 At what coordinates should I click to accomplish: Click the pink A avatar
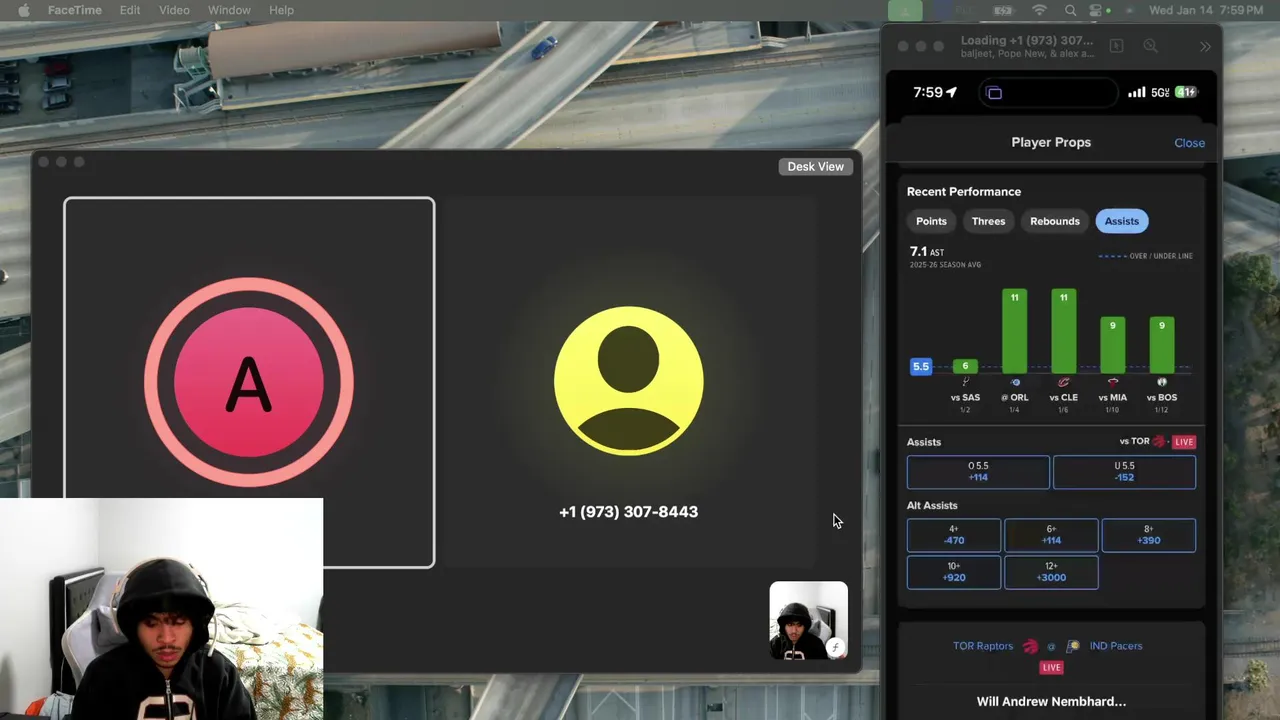point(249,382)
